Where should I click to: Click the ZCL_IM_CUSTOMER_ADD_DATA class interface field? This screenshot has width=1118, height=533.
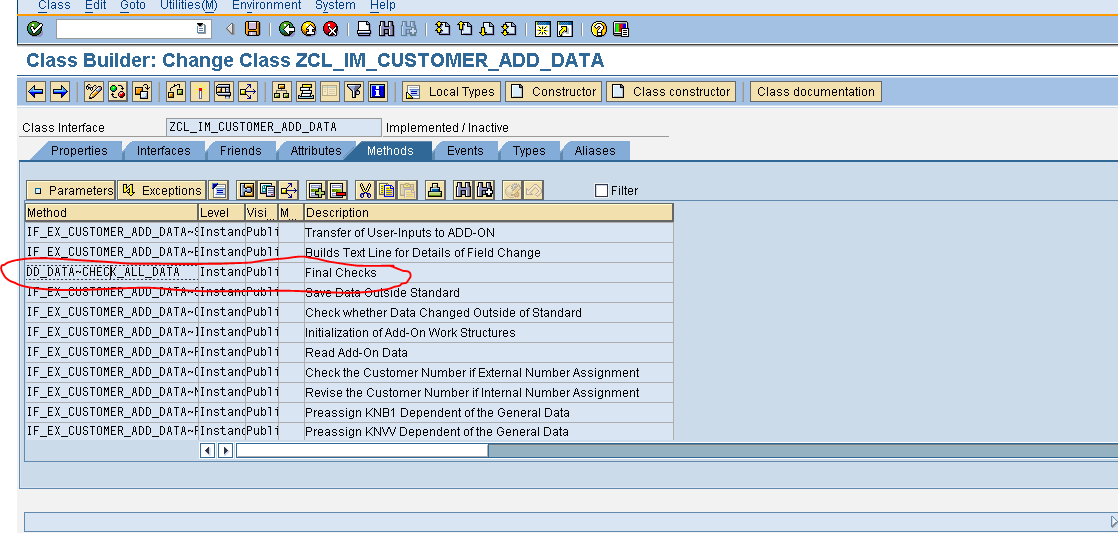[x=274, y=128]
